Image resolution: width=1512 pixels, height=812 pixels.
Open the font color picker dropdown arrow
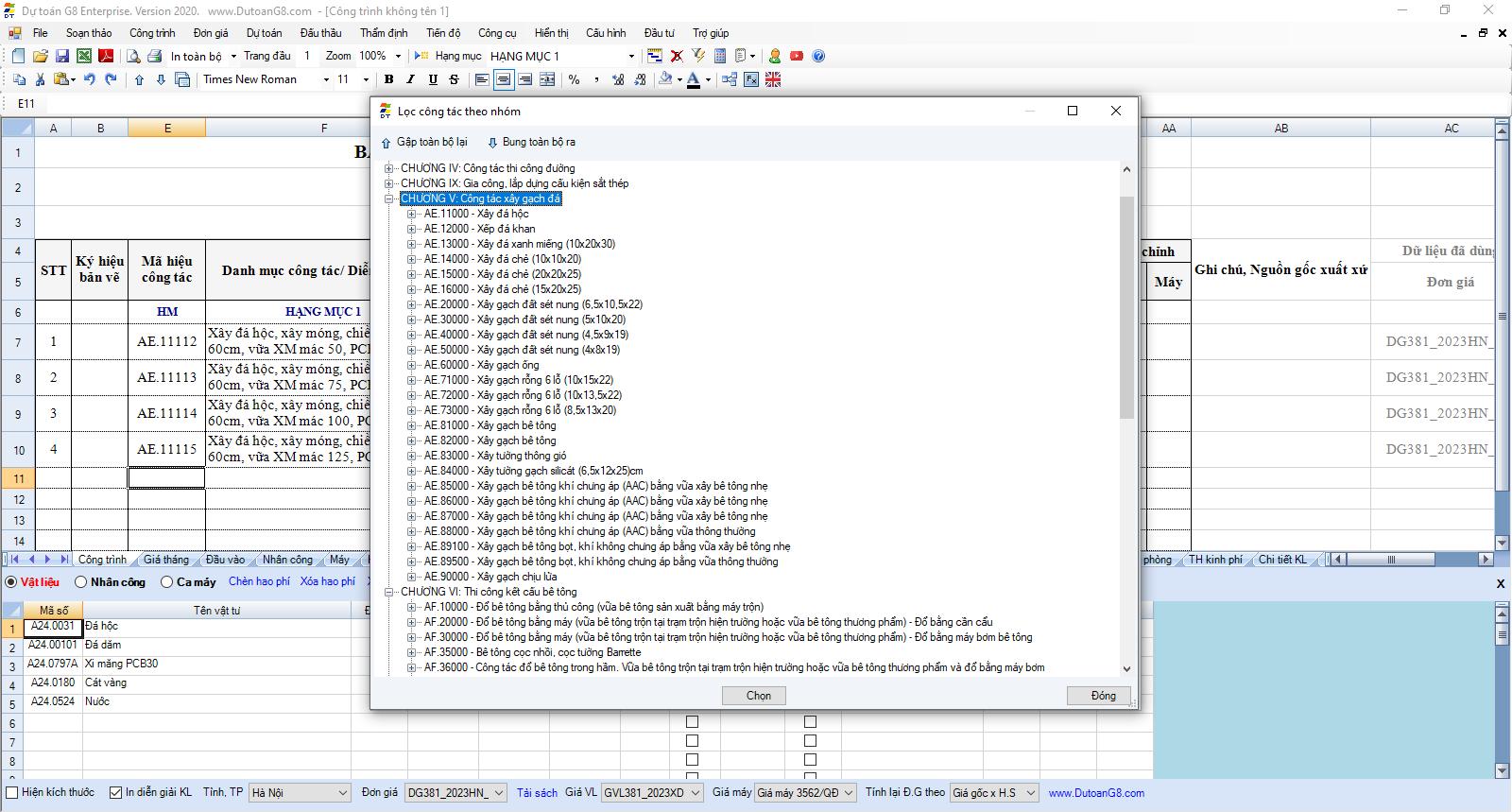pos(708,80)
